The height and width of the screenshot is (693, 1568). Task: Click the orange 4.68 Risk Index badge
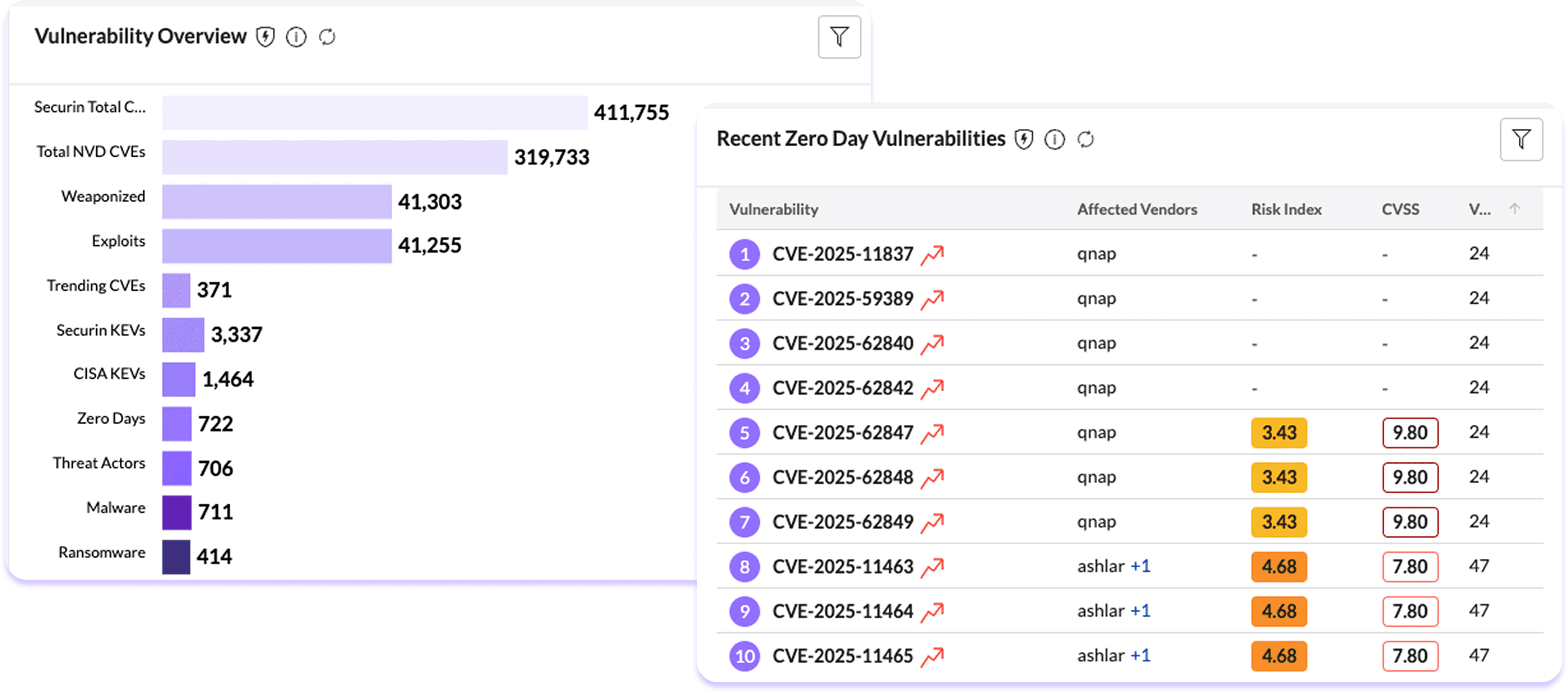point(1279,566)
